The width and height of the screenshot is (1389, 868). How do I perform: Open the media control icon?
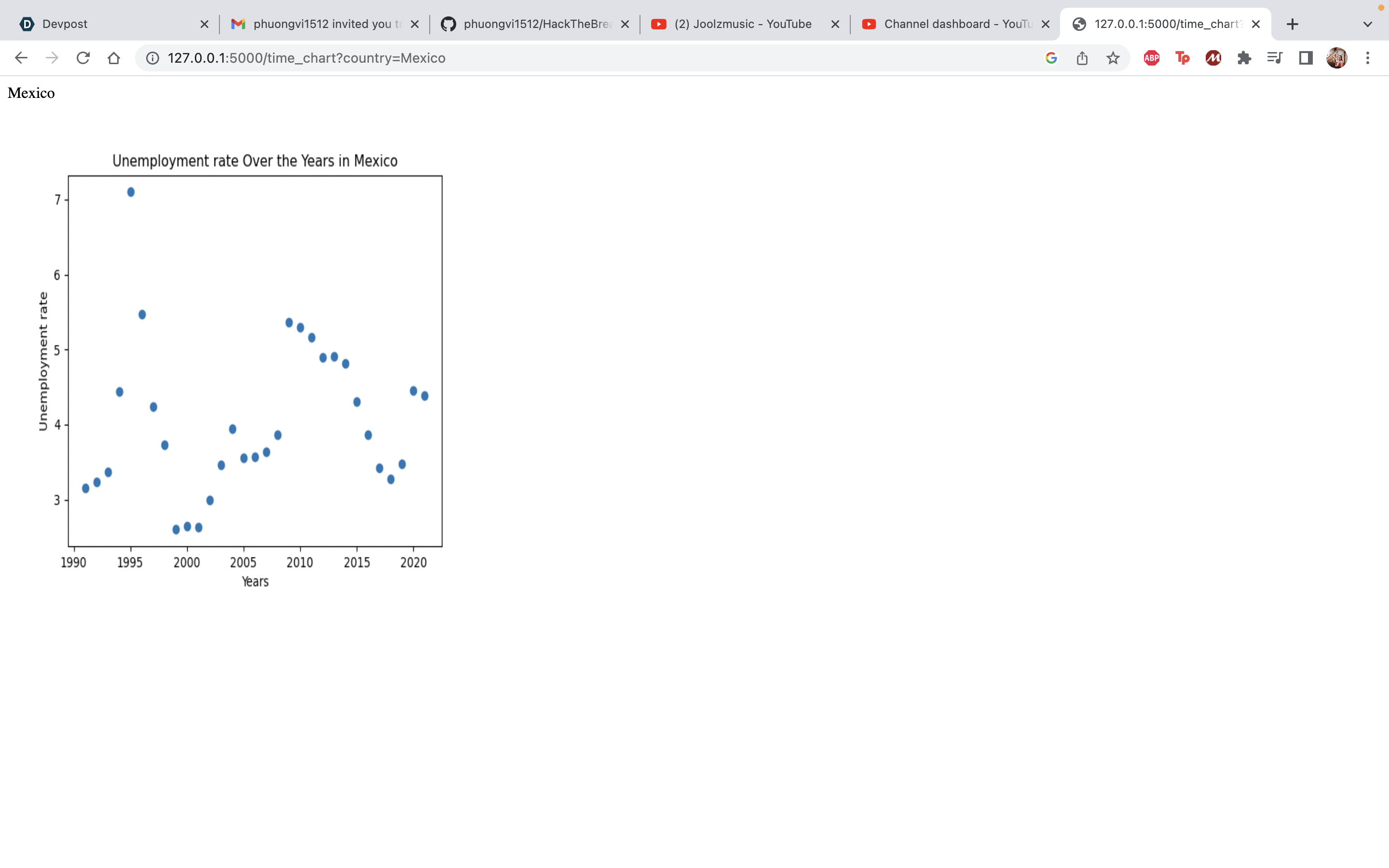click(1274, 58)
